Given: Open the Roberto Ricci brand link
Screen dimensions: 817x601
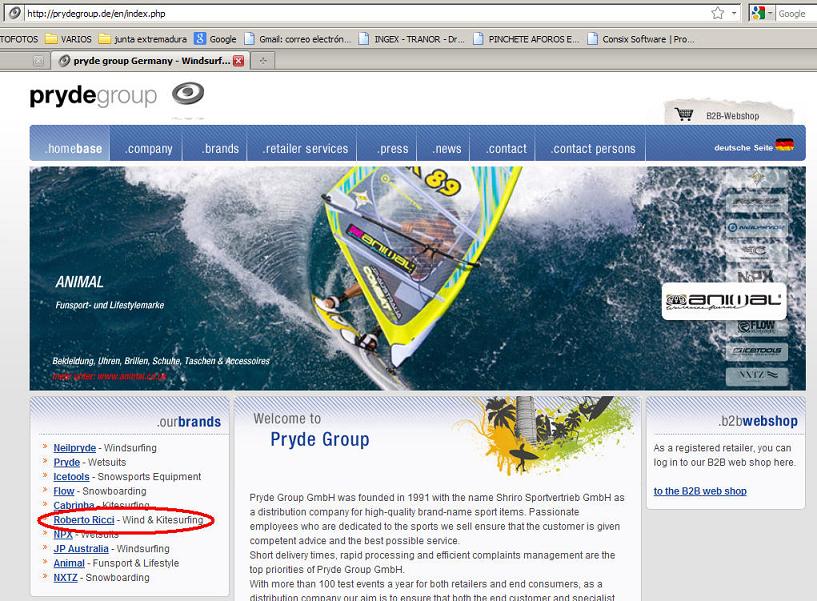Looking at the screenshot, I should 84,520.
